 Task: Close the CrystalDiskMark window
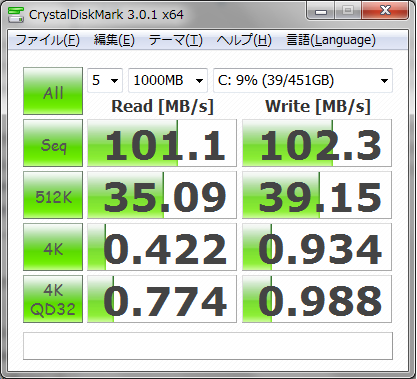coord(385,11)
